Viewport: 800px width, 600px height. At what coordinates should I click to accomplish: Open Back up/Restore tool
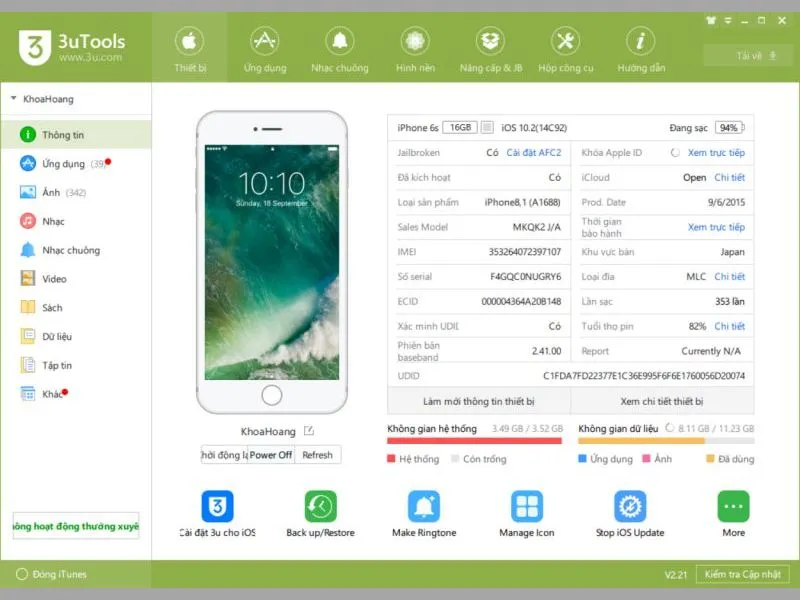click(320, 514)
